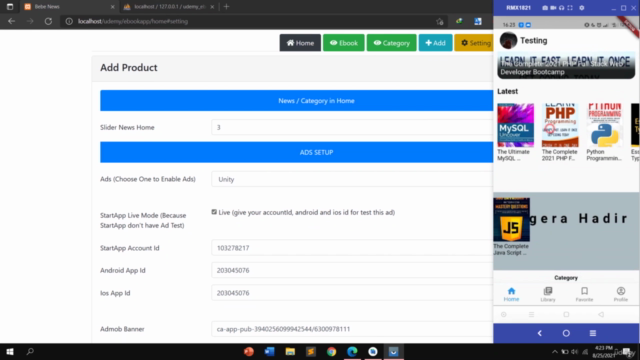640x360 pixels.
Task: Open The Complete 2021 PHP book cover
Action: pyautogui.click(x=560, y=125)
